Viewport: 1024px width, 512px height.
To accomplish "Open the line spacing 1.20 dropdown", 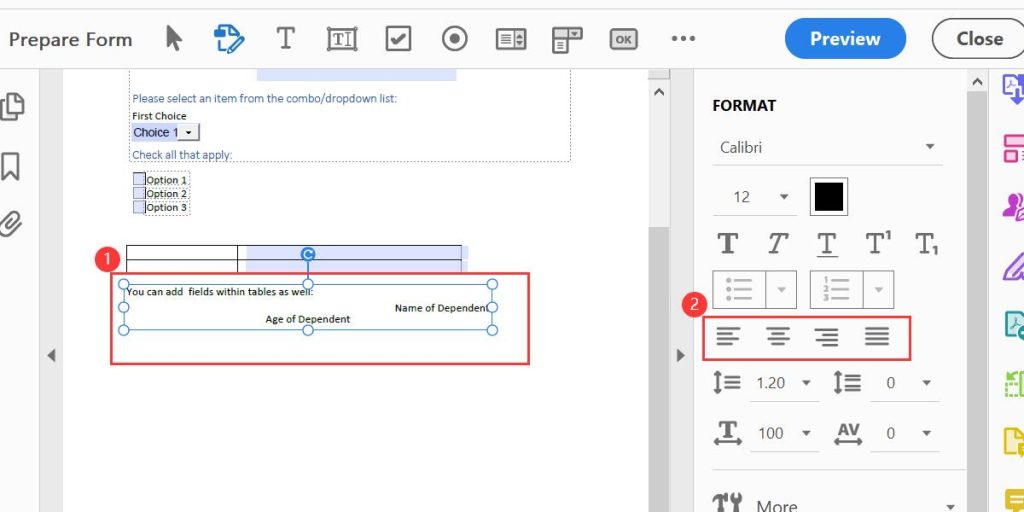I will click(x=784, y=383).
